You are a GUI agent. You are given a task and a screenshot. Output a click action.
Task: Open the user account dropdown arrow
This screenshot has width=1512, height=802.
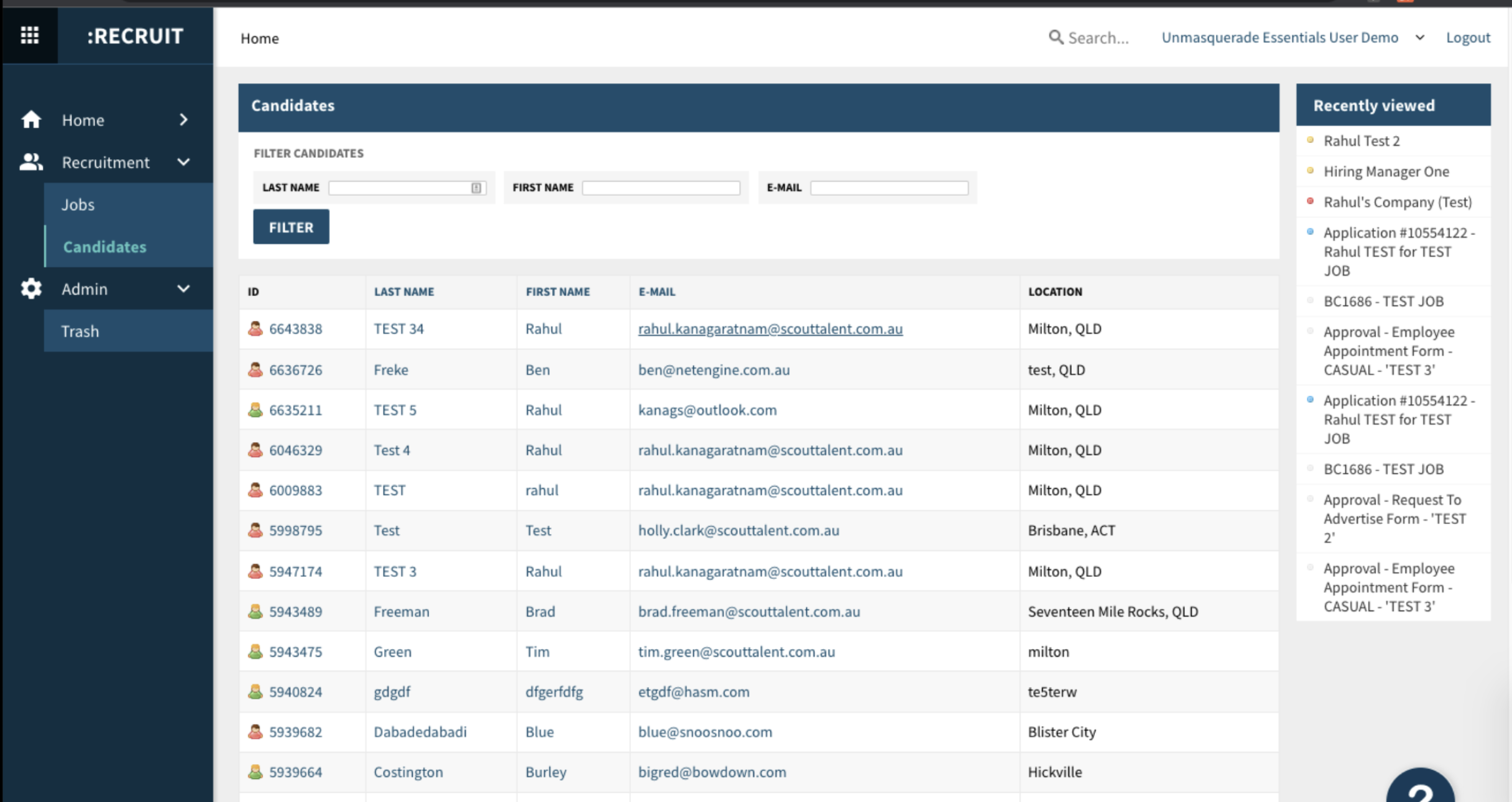click(1420, 38)
